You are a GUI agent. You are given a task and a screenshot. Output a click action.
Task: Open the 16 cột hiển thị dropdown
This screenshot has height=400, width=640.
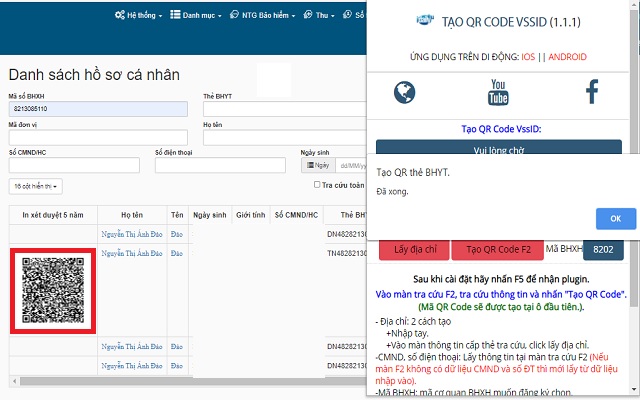(x=36, y=186)
